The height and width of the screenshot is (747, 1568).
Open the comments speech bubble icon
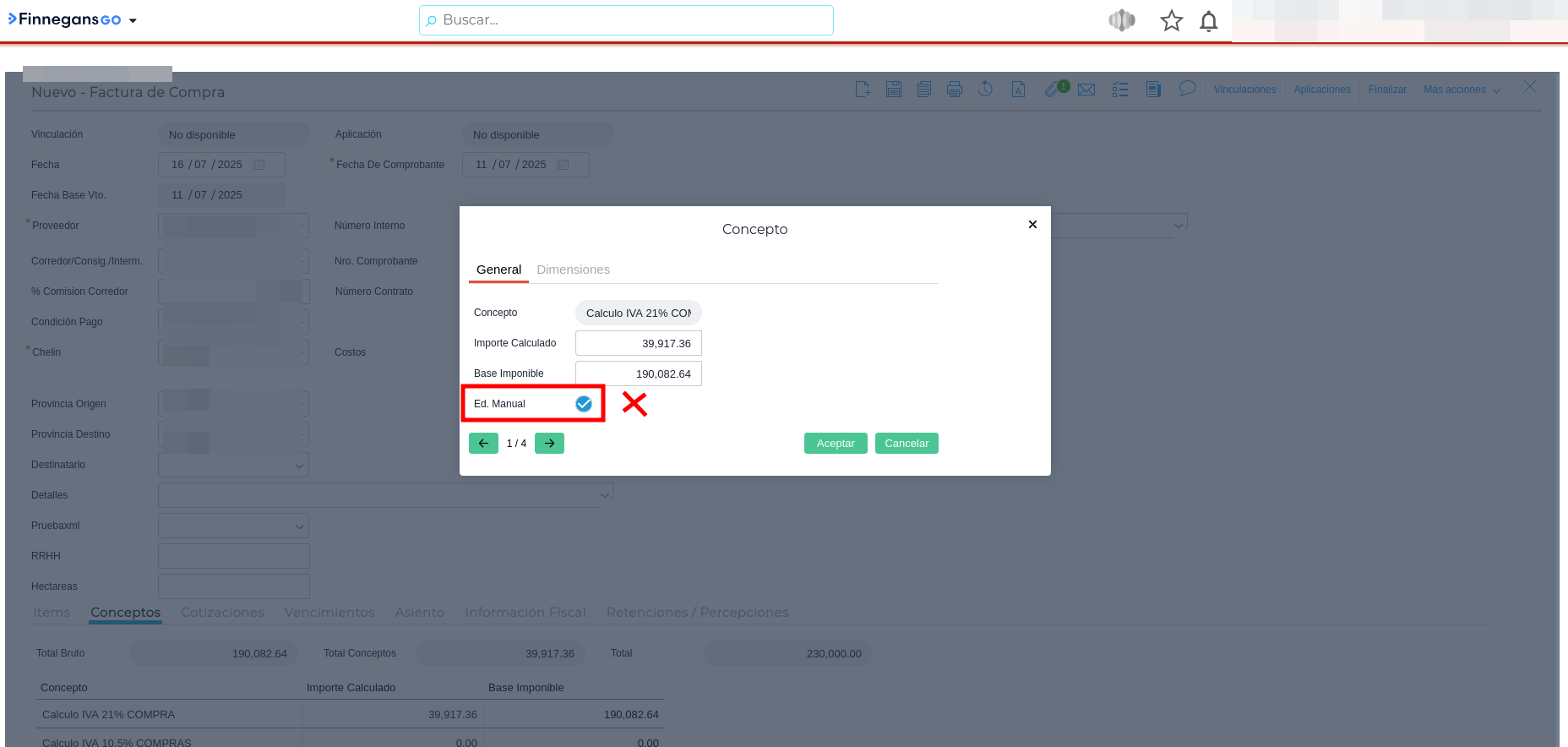(1187, 89)
